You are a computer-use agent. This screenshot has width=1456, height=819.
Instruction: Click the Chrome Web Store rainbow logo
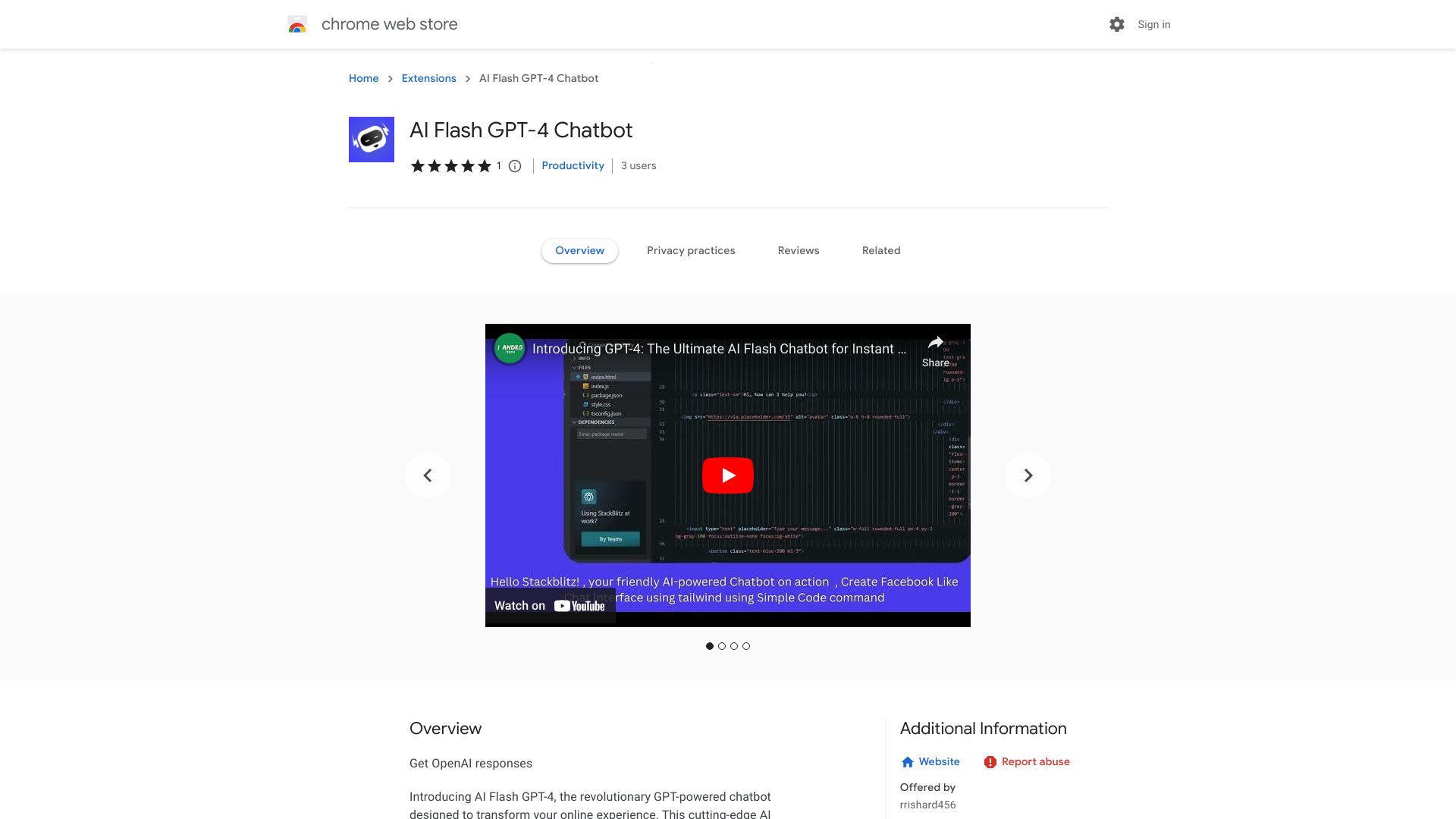tap(297, 24)
